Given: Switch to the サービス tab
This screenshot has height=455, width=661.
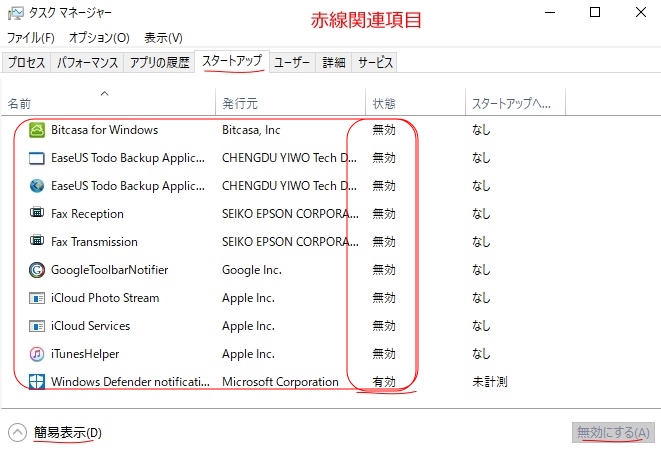Looking at the screenshot, I should (x=375, y=62).
